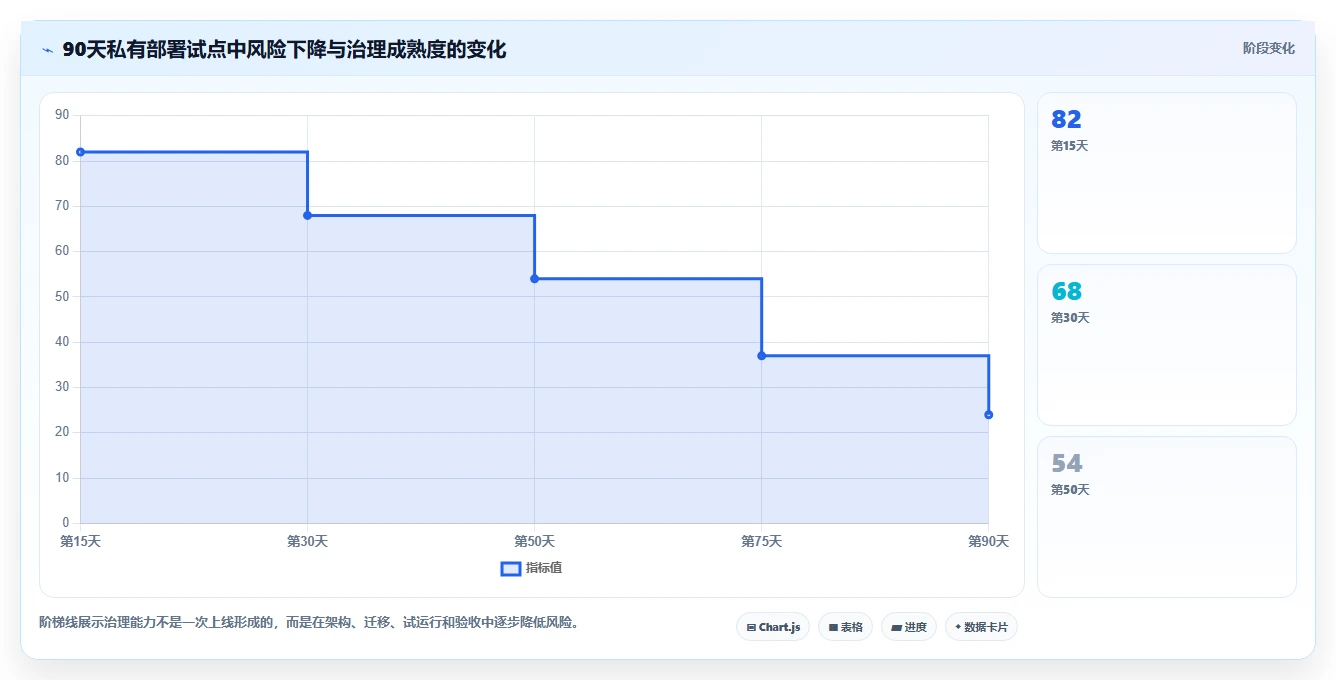This screenshot has width=1336, height=680.
Task: Click the 第90天 x-axis label
Action: point(988,541)
